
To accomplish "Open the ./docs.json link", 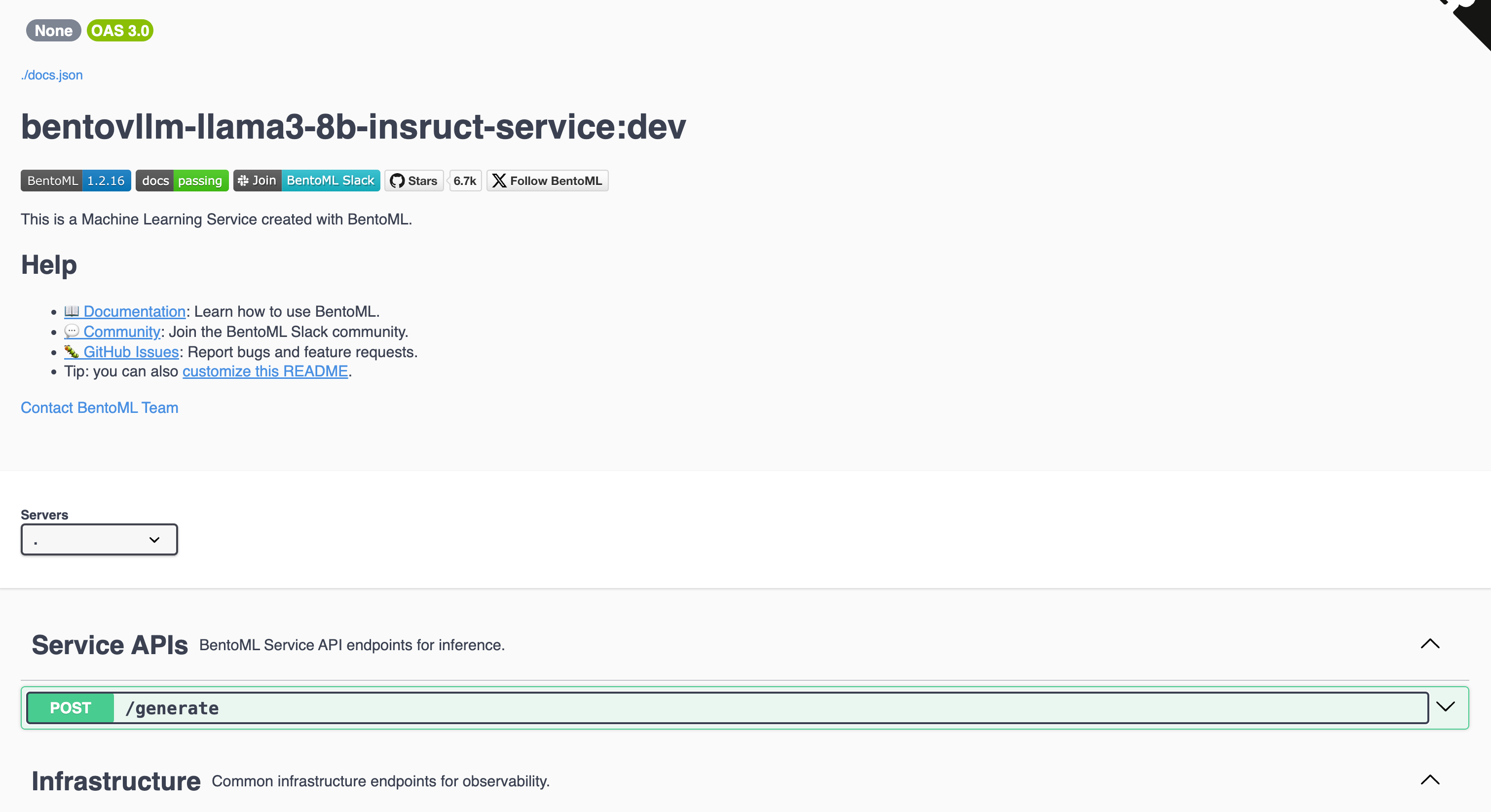I will (x=52, y=75).
